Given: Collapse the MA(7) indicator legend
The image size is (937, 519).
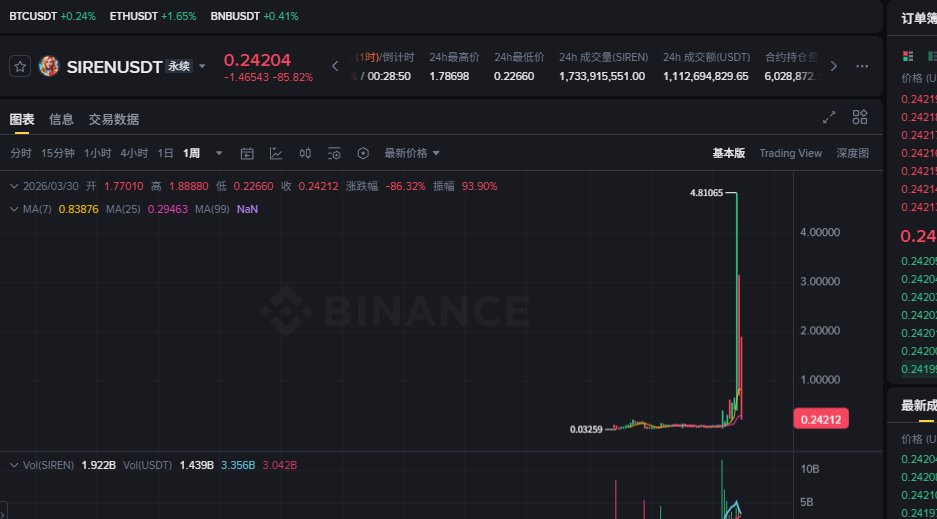Looking at the screenshot, I should (14, 209).
